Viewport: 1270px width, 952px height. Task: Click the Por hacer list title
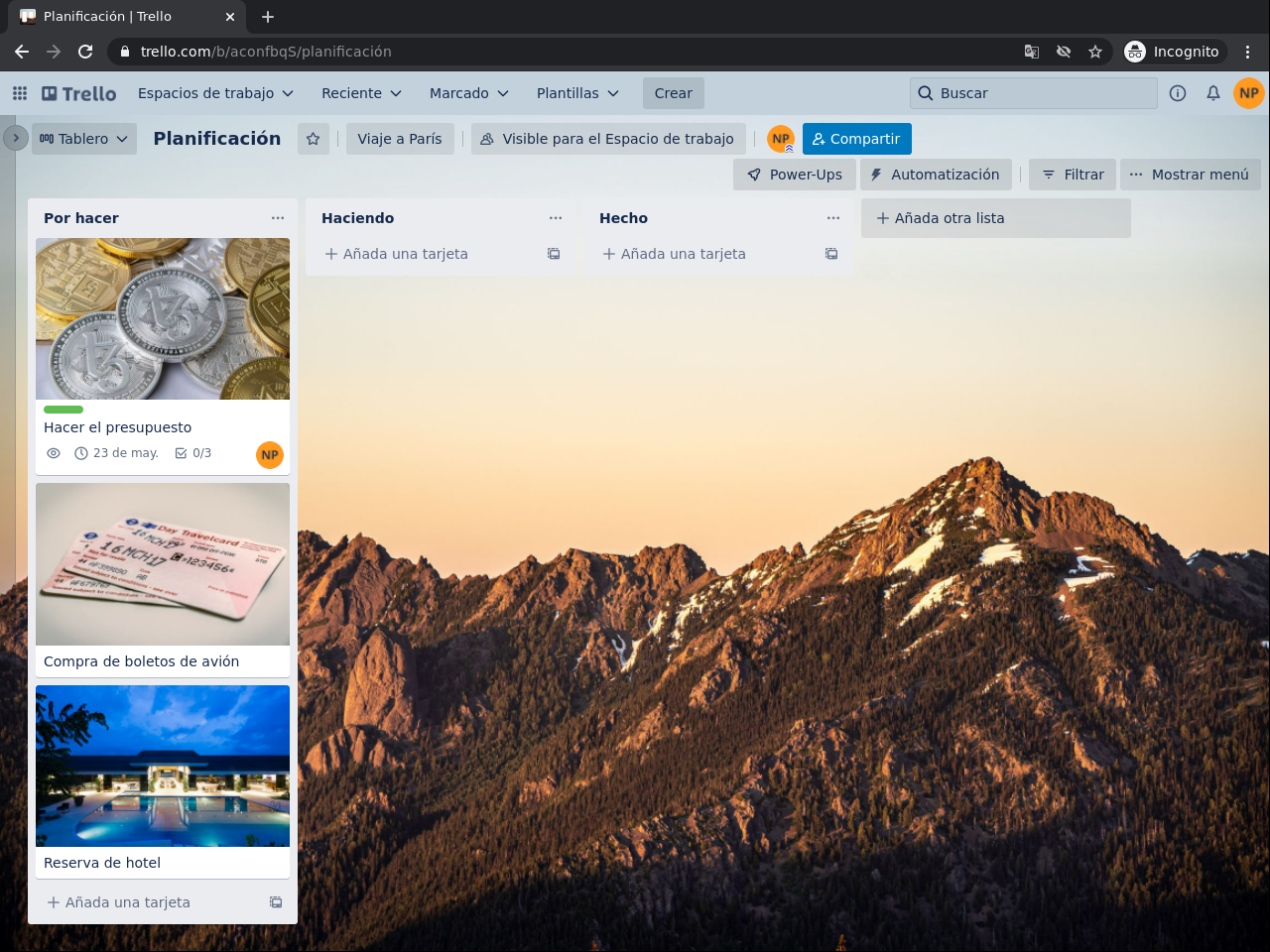[x=81, y=218]
